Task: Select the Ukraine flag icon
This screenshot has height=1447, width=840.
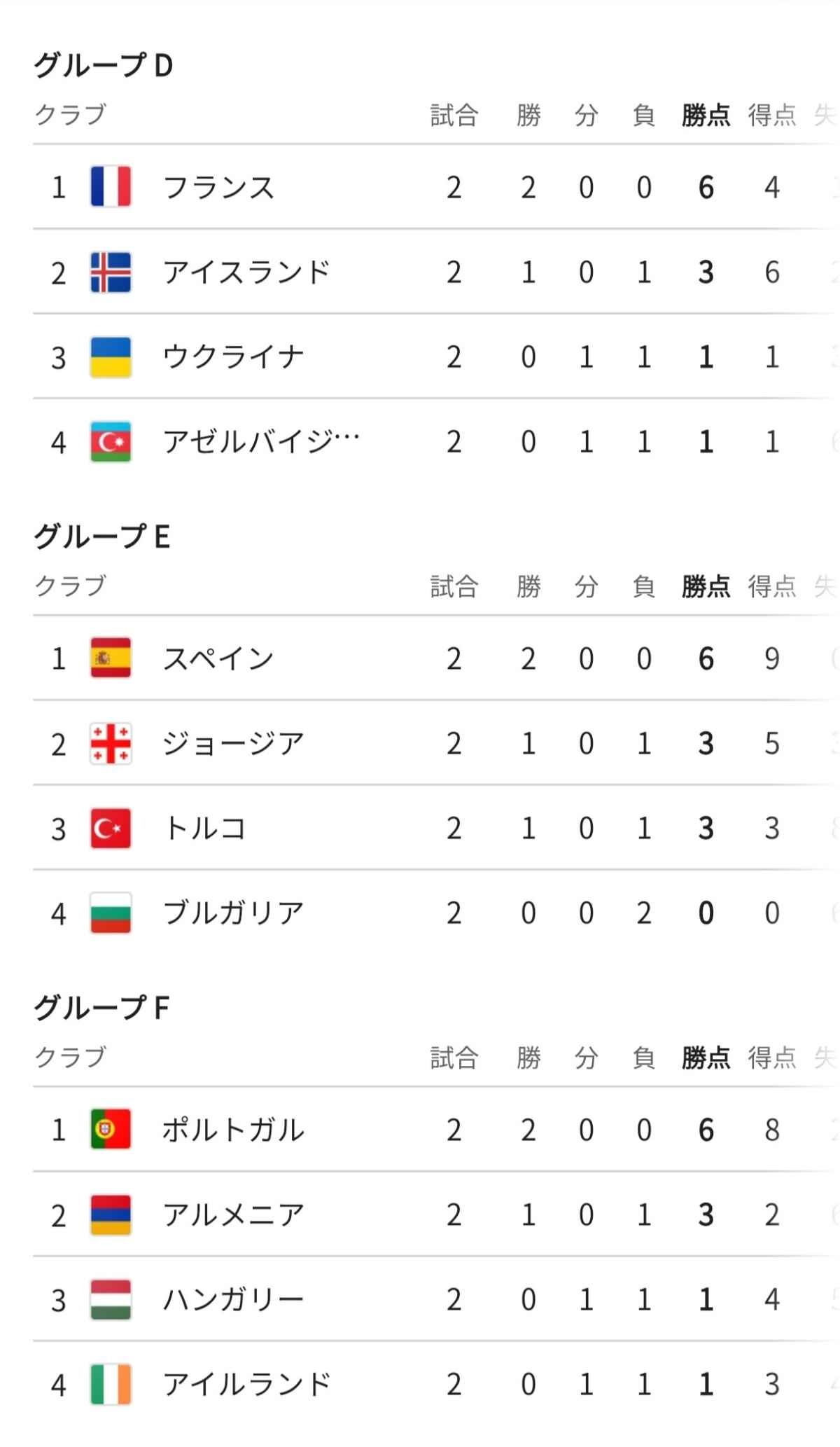Action: [x=111, y=357]
